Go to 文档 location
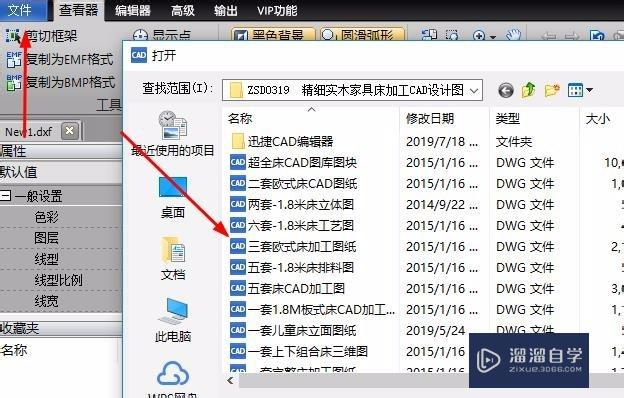 click(173, 258)
